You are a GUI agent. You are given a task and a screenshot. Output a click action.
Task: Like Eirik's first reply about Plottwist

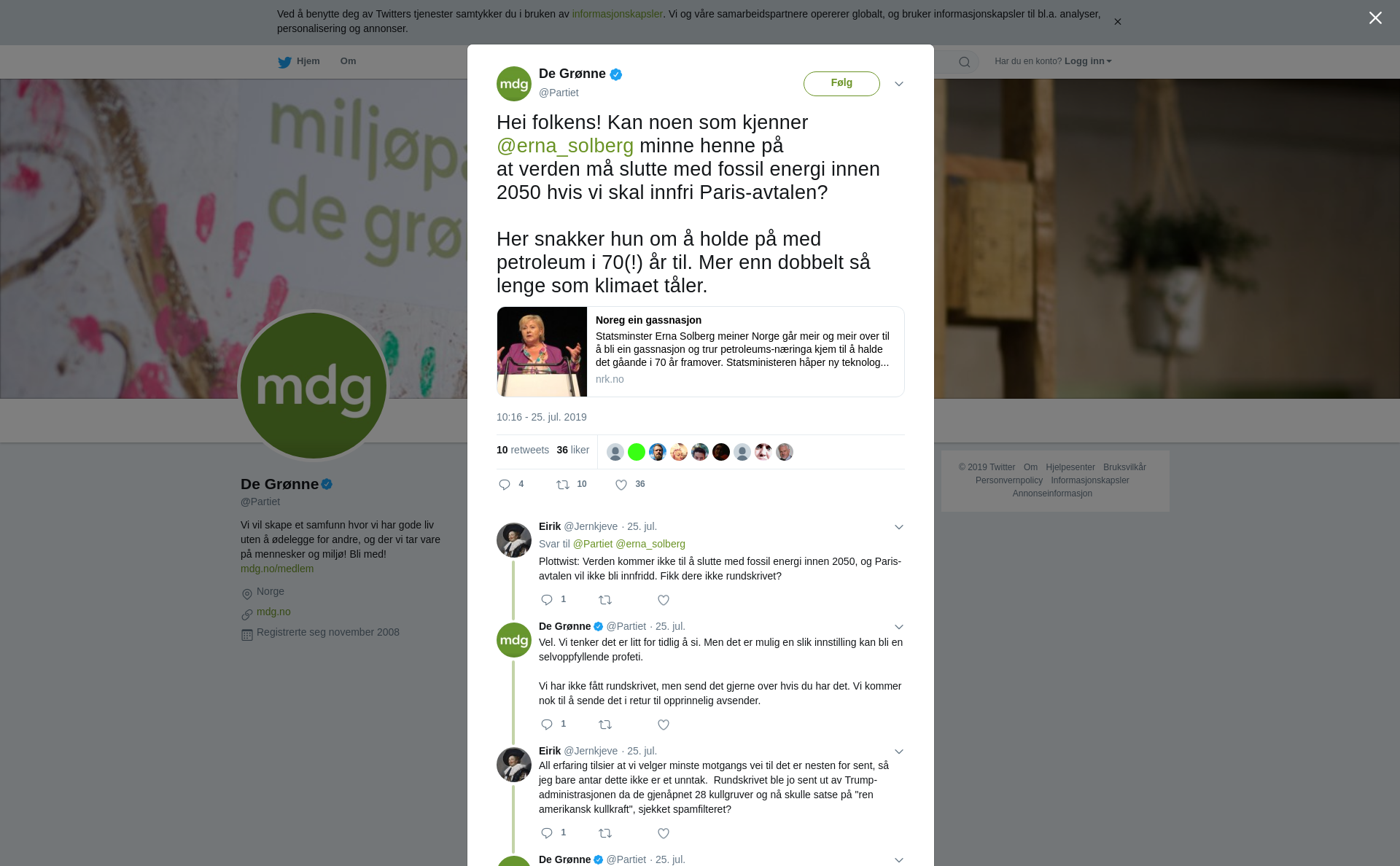(664, 600)
